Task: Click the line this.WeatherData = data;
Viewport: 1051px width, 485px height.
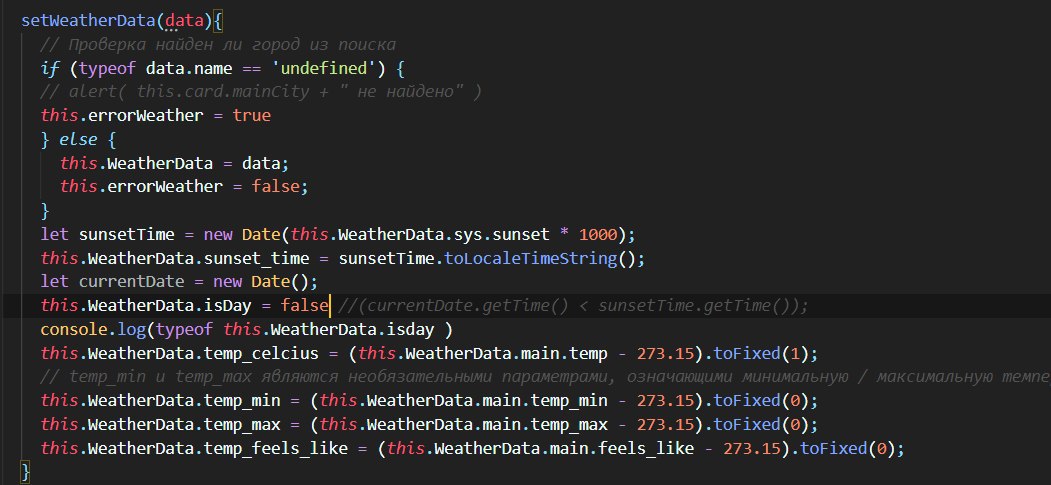Action: pyautogui.click(x=174, y=163)
